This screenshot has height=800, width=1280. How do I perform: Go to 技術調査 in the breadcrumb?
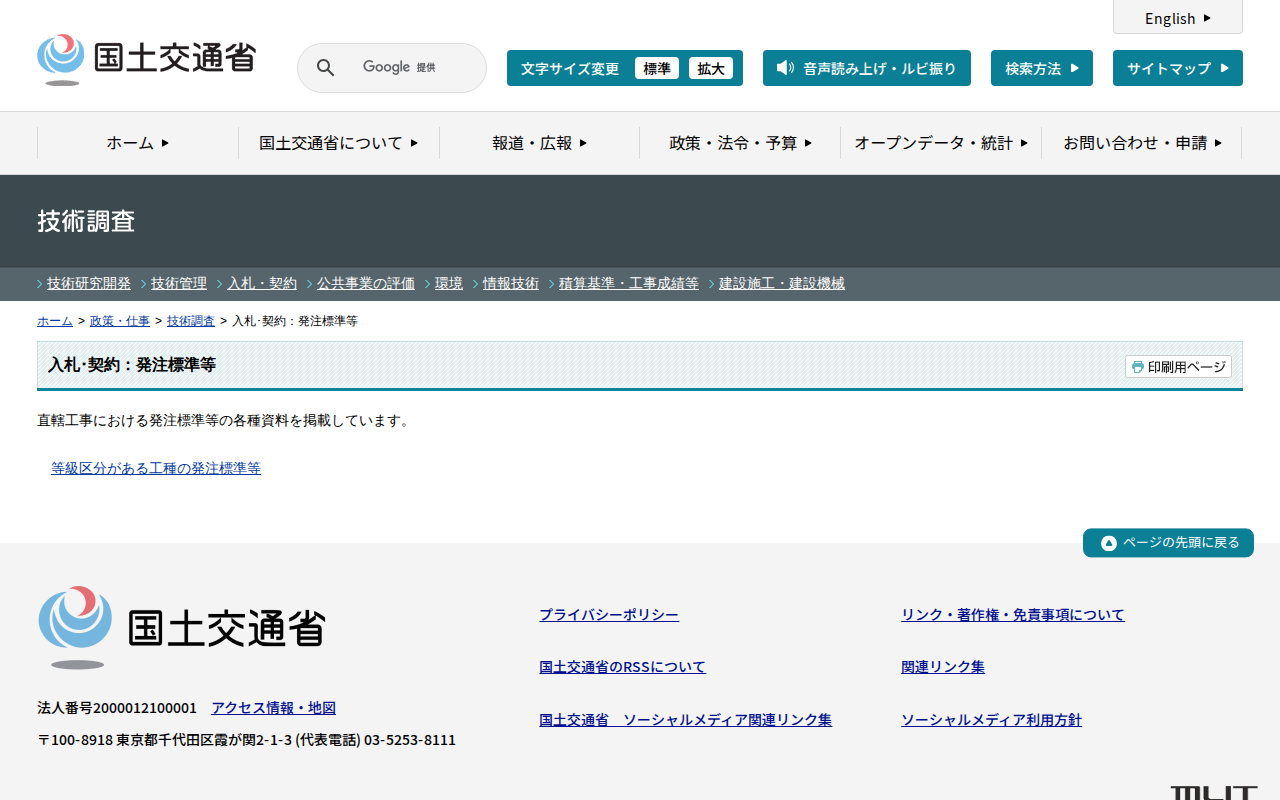pyautogui.click(x=190, y=321)
